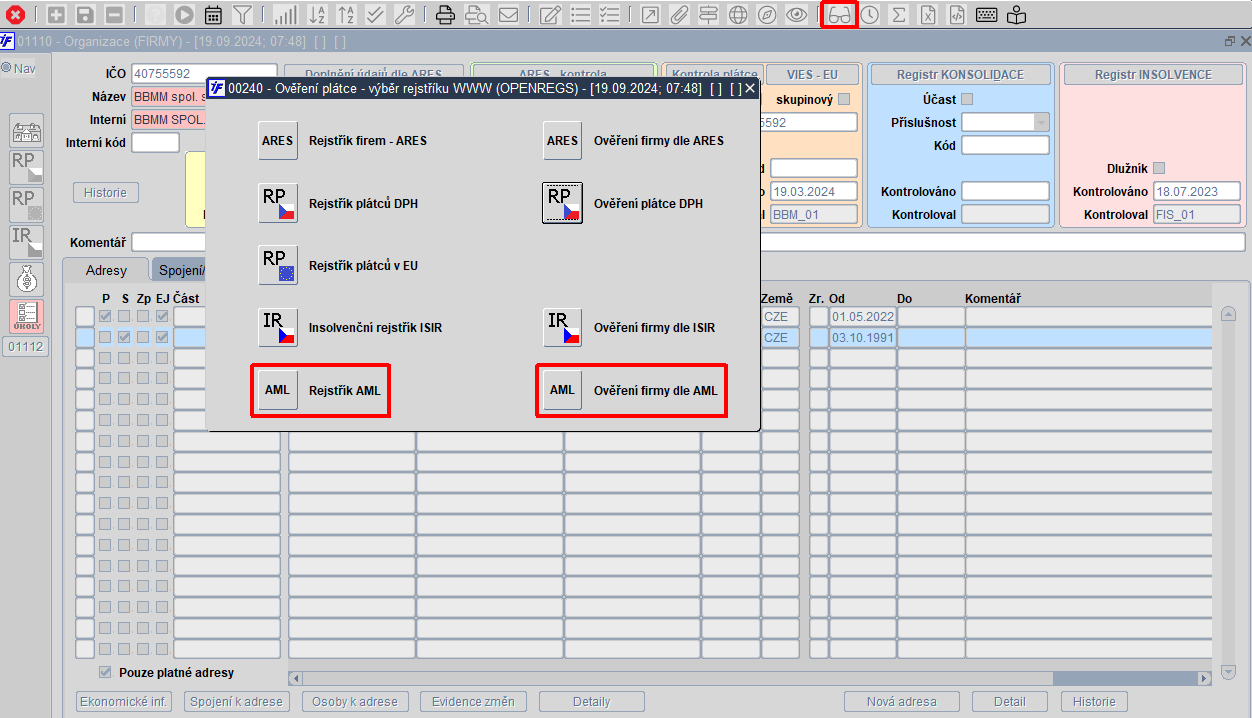Click the Osoby k adrese button

click(355, 702)
